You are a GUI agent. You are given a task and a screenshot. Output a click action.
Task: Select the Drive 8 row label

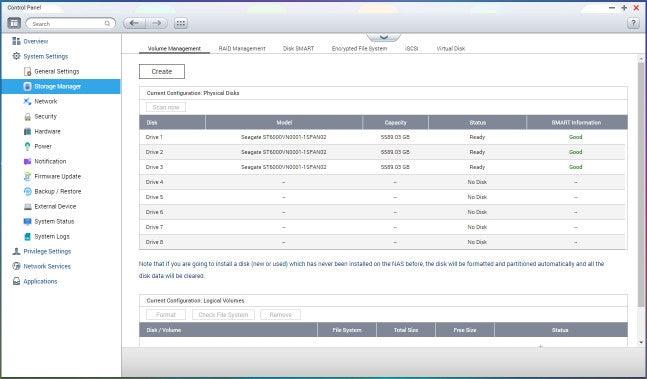point(154,242)
